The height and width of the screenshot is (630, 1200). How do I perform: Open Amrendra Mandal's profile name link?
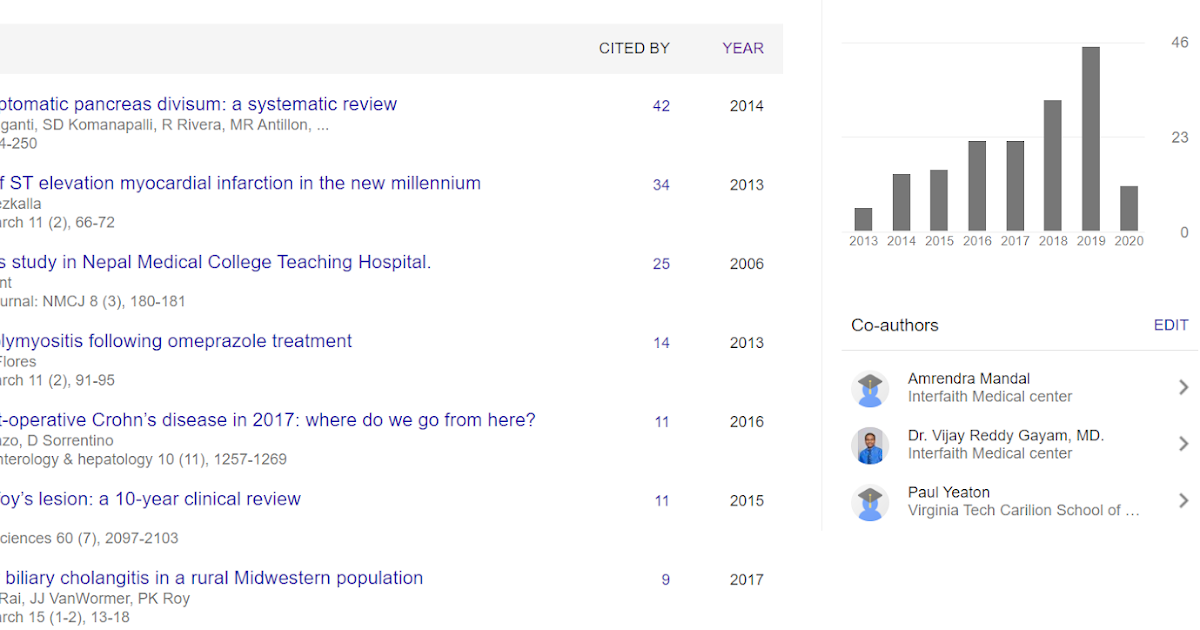(968, 379)
